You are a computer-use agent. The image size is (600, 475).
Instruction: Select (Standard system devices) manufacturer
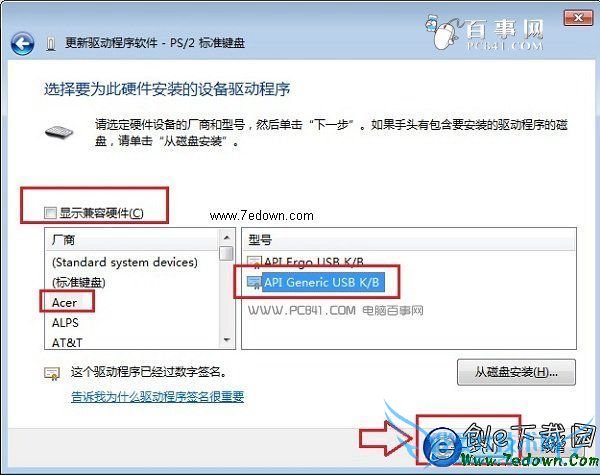tap(125, 263)
